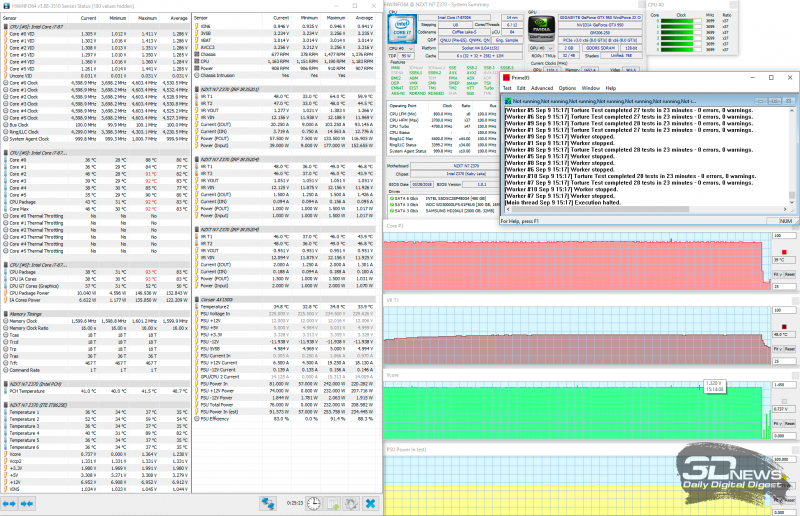Screen dimensions: 800x516
Task: Click the Memory Clock sensor row icon
Action: [x=6, y=321]
